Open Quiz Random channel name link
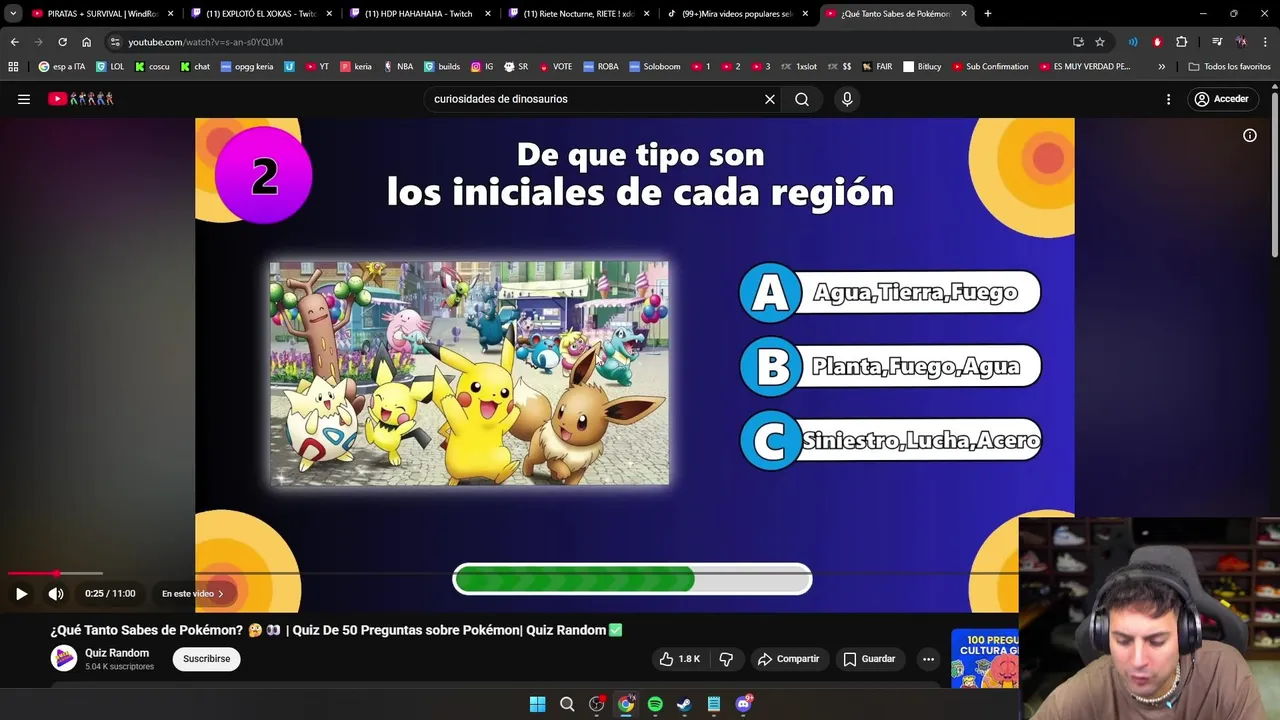The width and height of the screenshot is (1280, 720). pyautogui.click(x=117, y=653)
